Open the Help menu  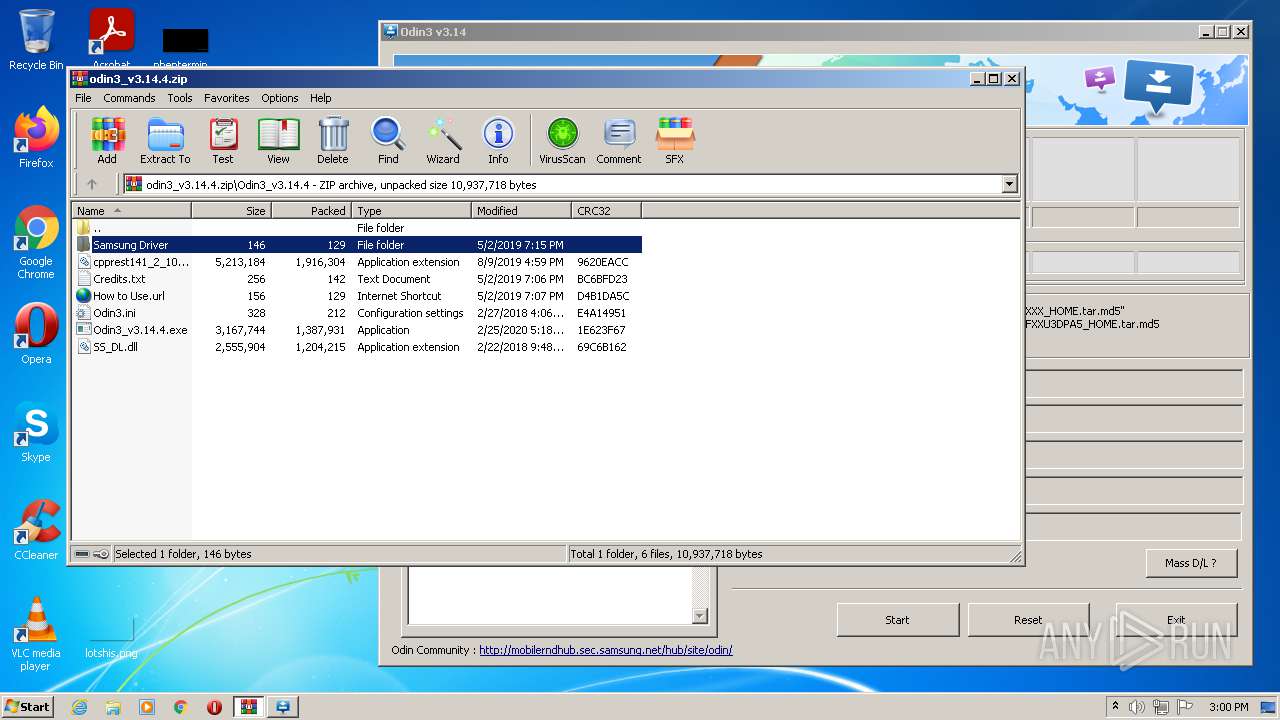(x=320, y=98)
